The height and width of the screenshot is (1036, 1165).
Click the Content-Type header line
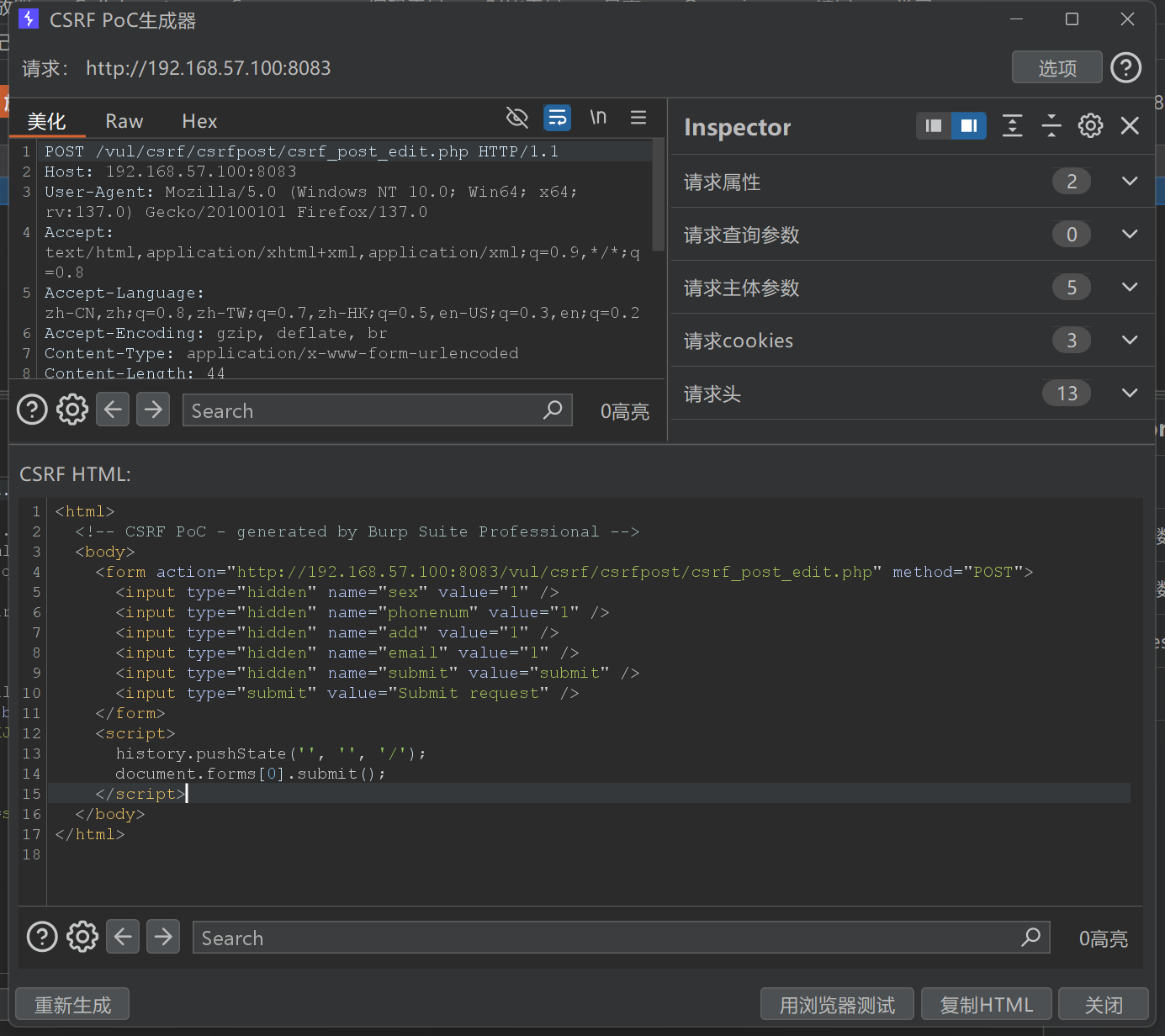coord(282,353)
